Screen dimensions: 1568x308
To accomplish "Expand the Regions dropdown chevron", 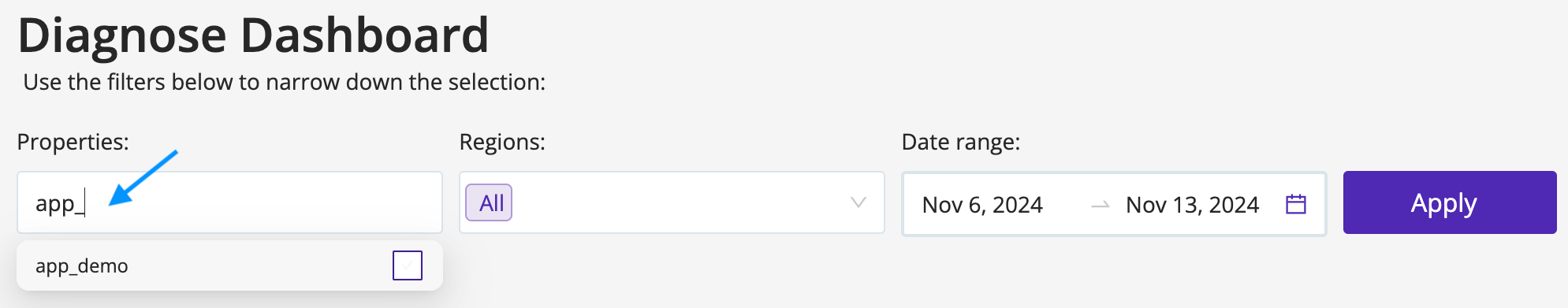I will click(x=858, y=202).
